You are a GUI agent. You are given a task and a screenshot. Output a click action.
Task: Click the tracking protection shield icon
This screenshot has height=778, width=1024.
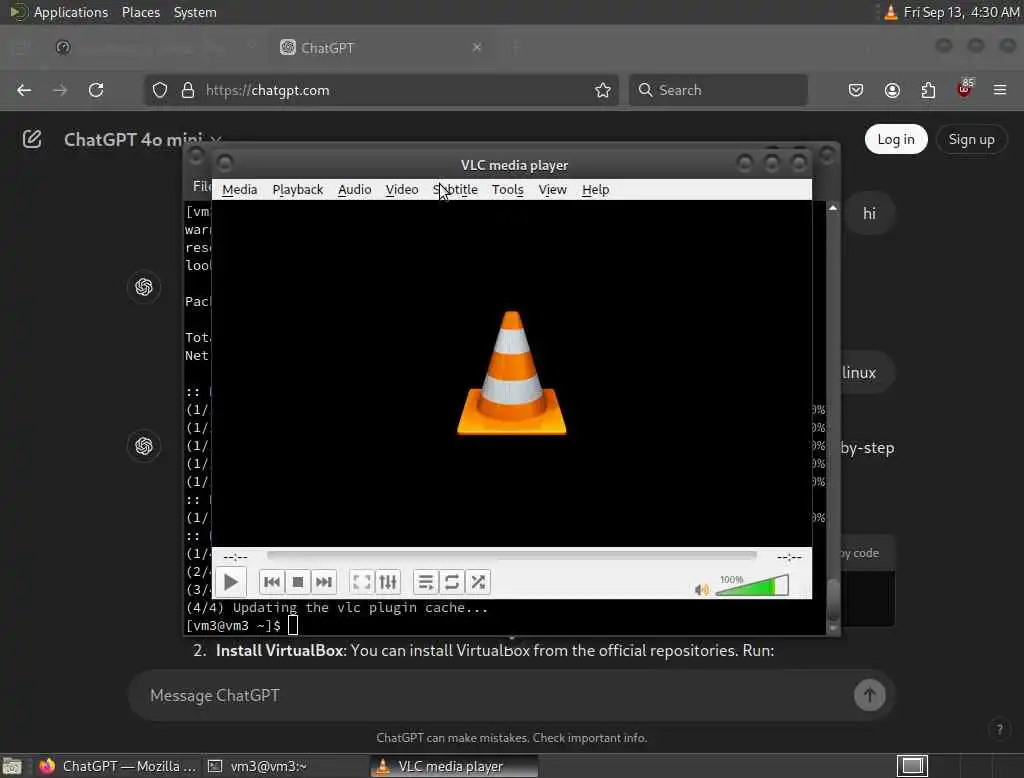click(x=160, y=90)
